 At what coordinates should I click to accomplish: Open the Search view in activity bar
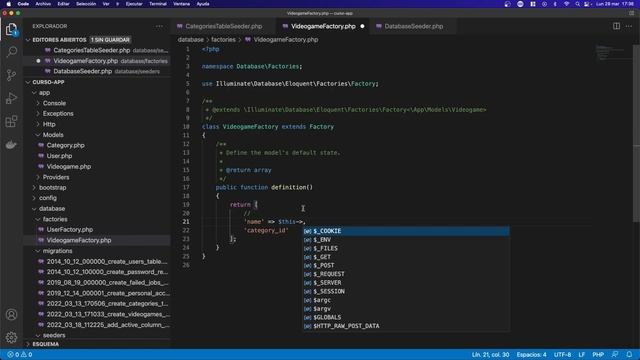point(11,52)
